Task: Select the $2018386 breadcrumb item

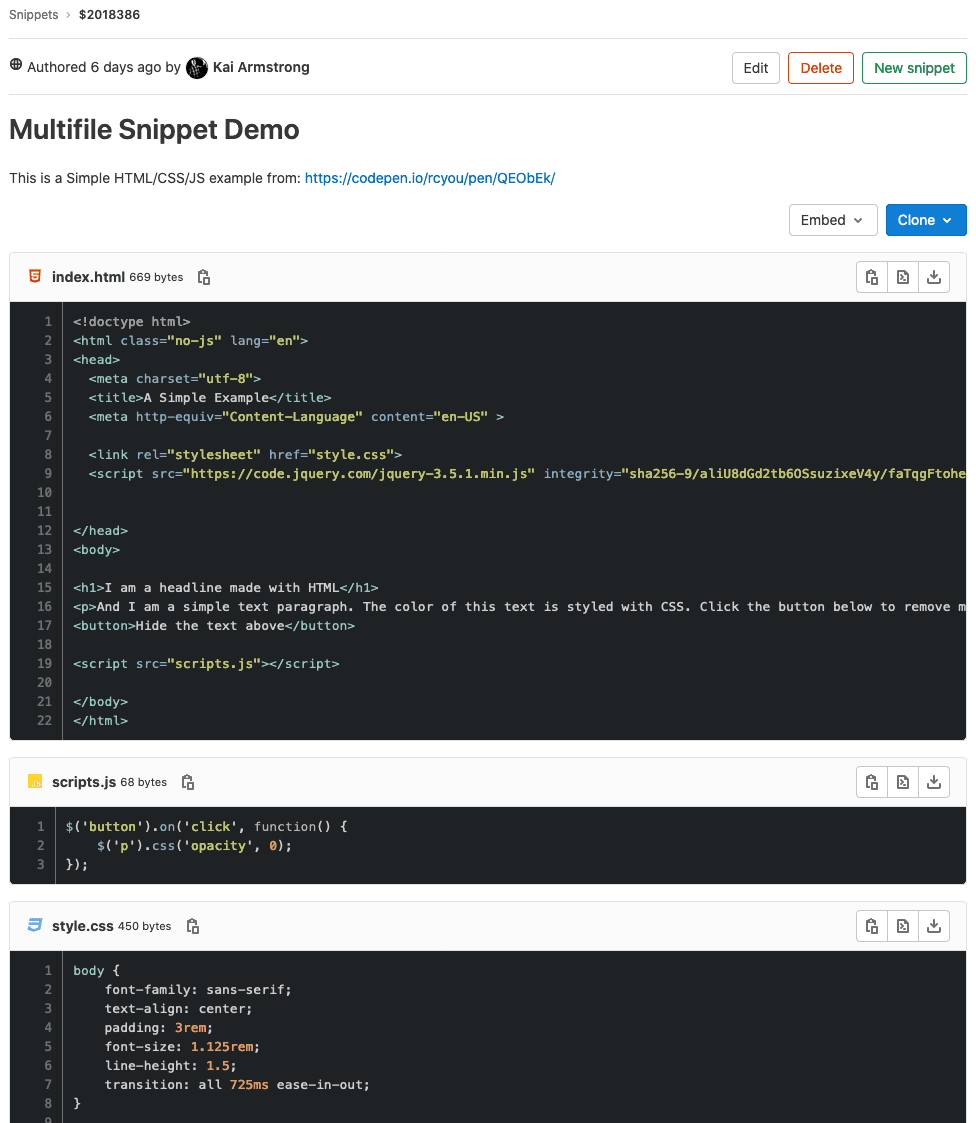Action: 109,15
